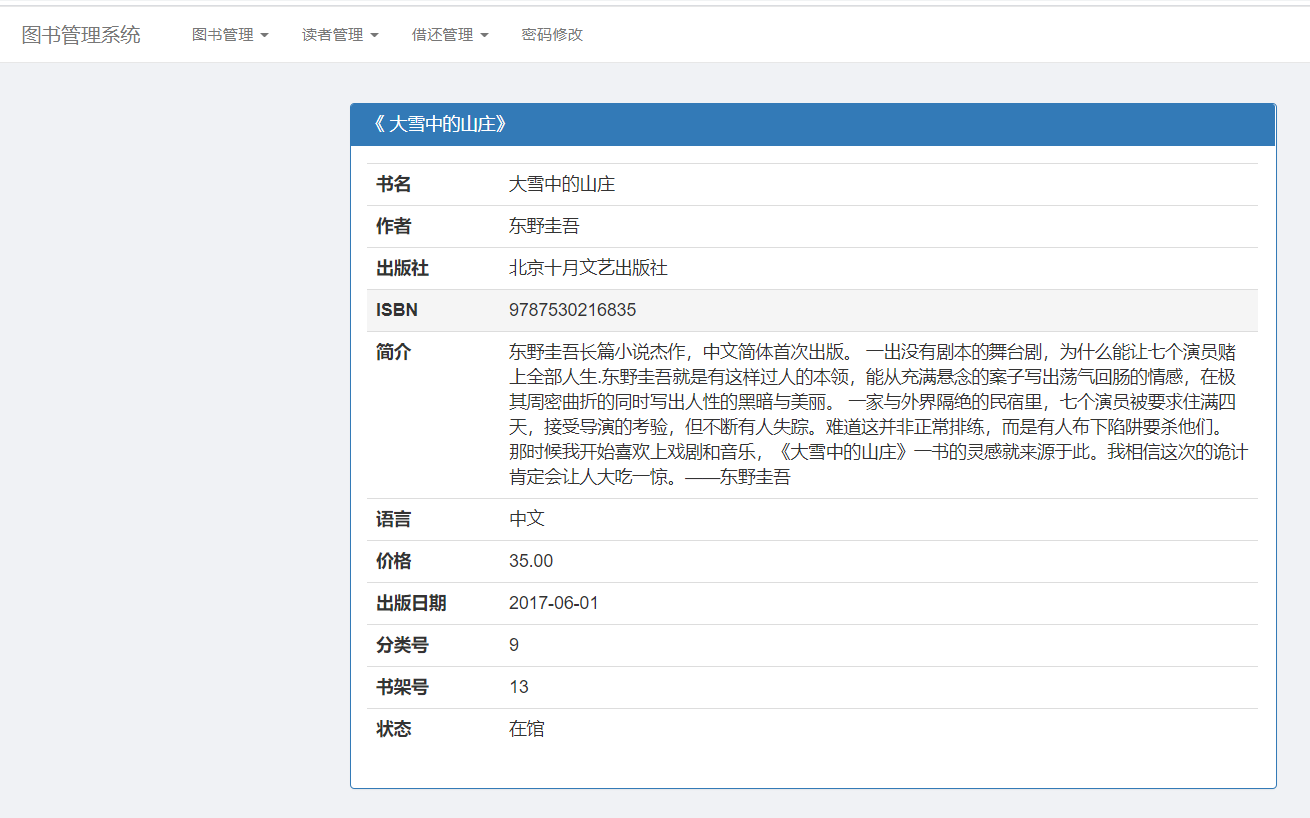Open the 借还管理 dropdown menu

(450, 35)
